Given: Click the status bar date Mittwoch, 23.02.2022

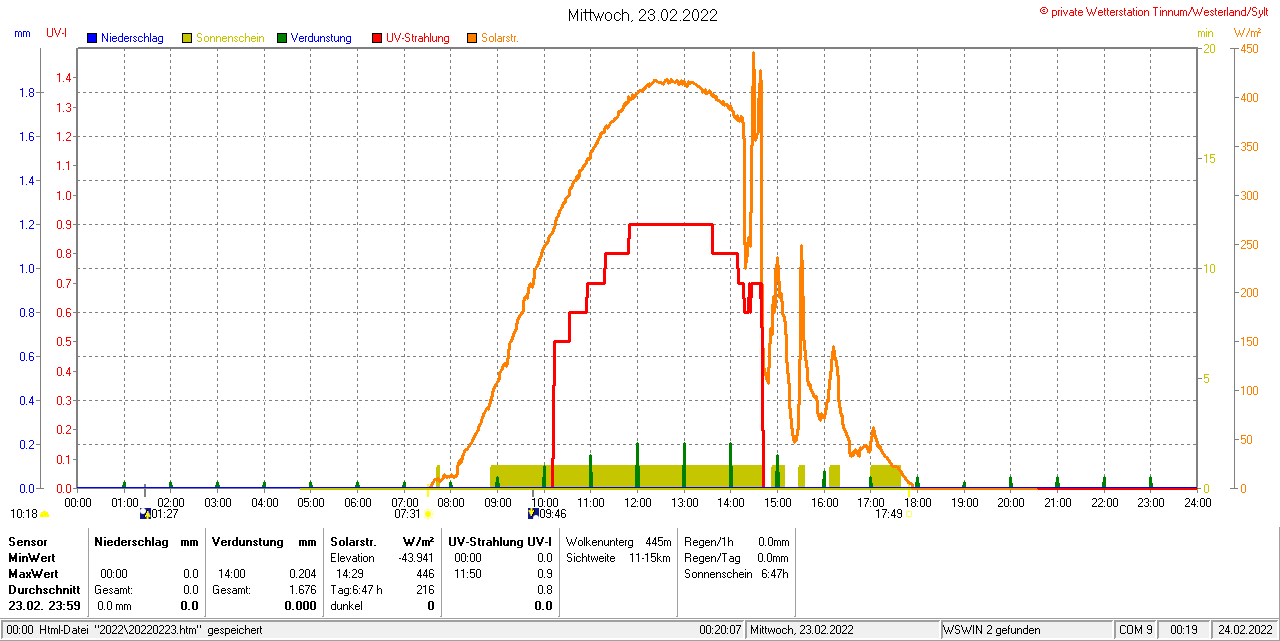Looking at the screenshot, I should tap(802, 630).
